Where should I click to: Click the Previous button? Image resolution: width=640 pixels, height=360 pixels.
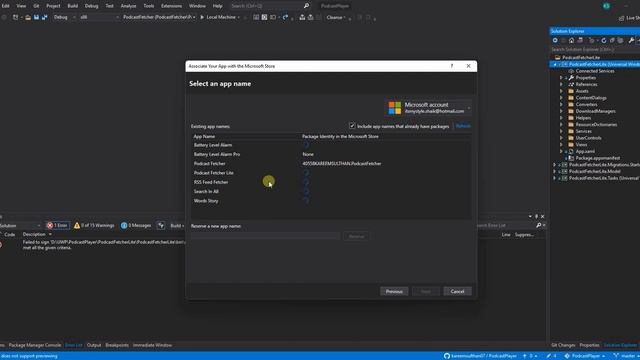pyautogui.click(x=394, y=291)
